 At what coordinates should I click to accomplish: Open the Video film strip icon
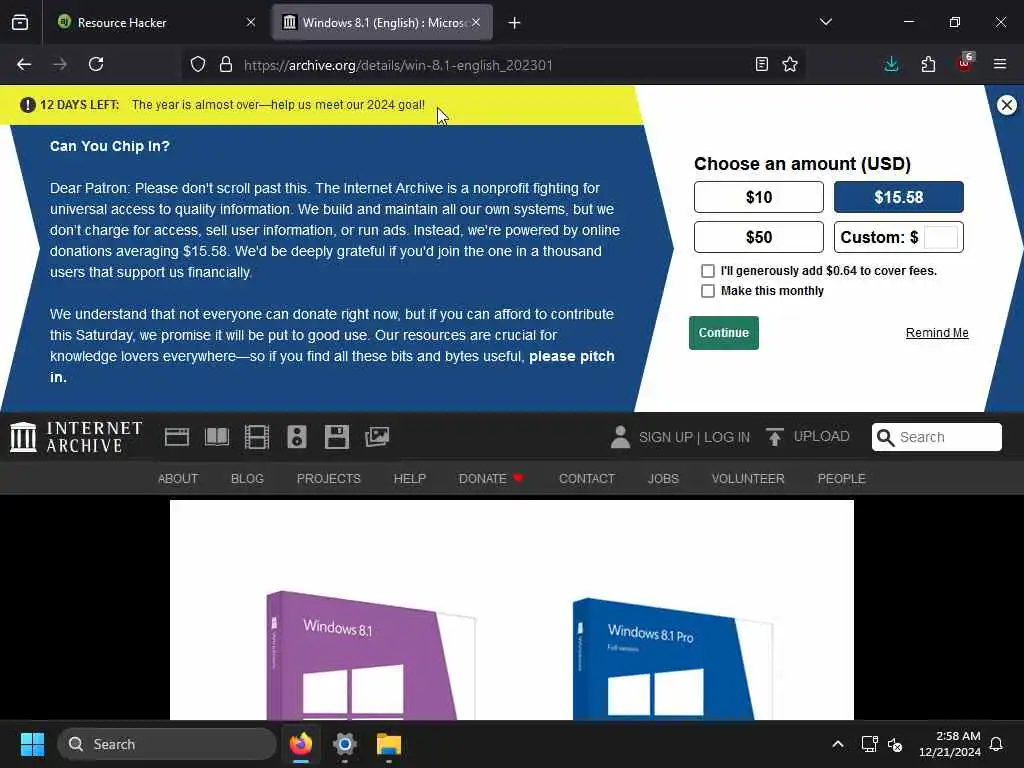coord(257,437)
